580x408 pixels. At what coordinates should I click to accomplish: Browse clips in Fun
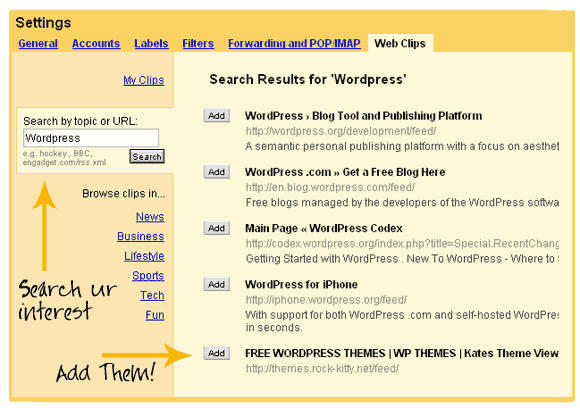[x=155, y=315]
